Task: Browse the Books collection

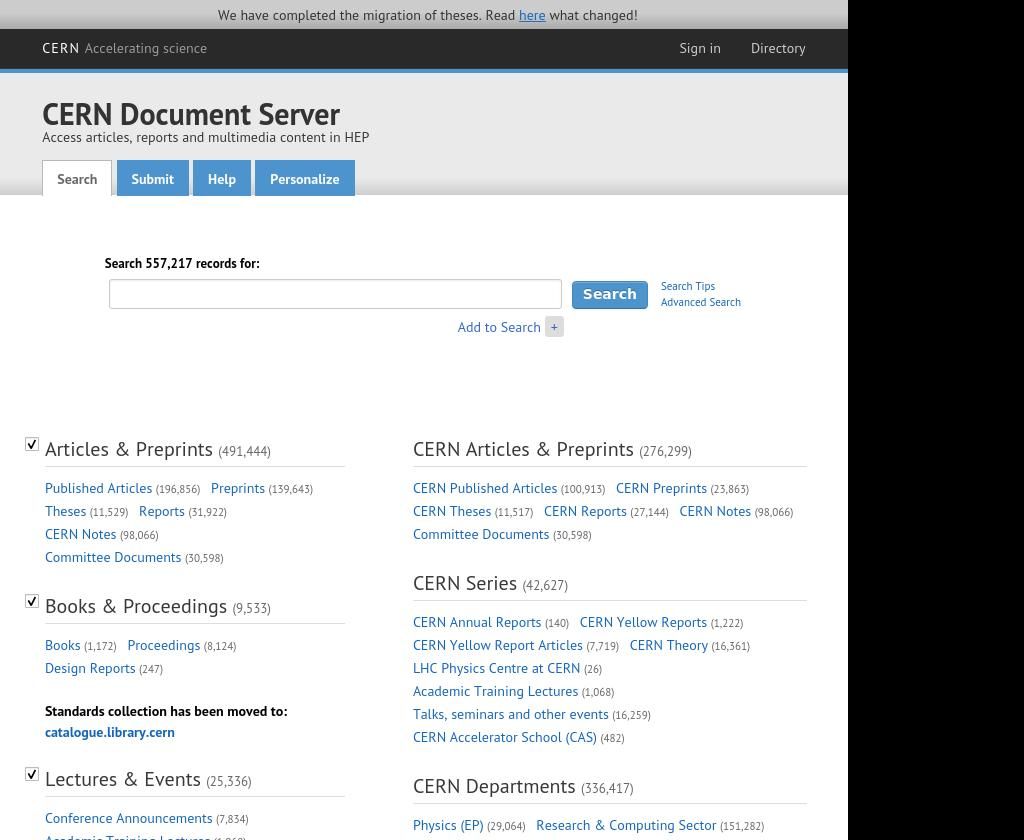Action: click(x=63, y=645)
